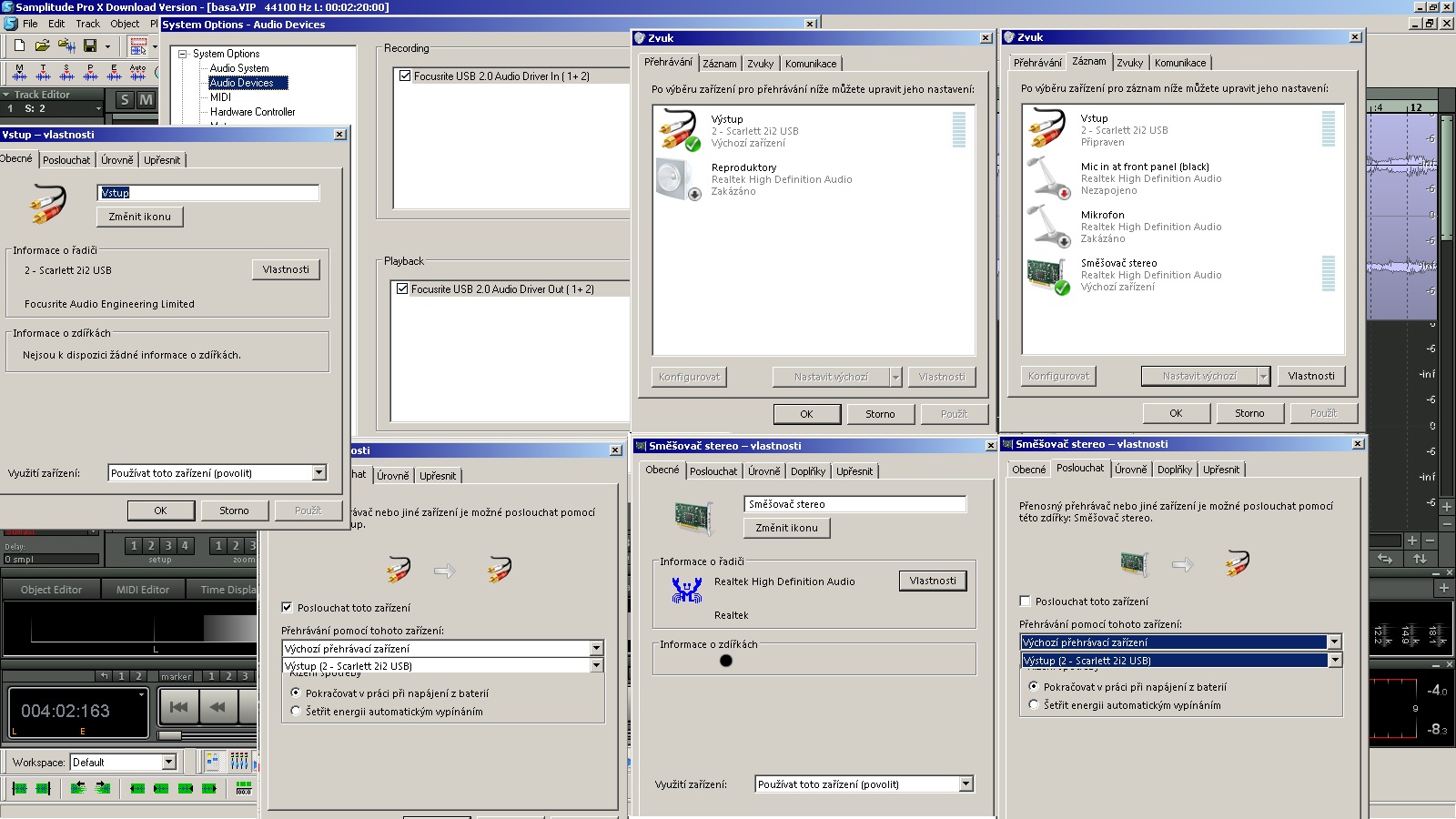The width and height of the screenshot is (1456, 819).
Task: Open the Mixer faders icon
Action: [239, 761]
